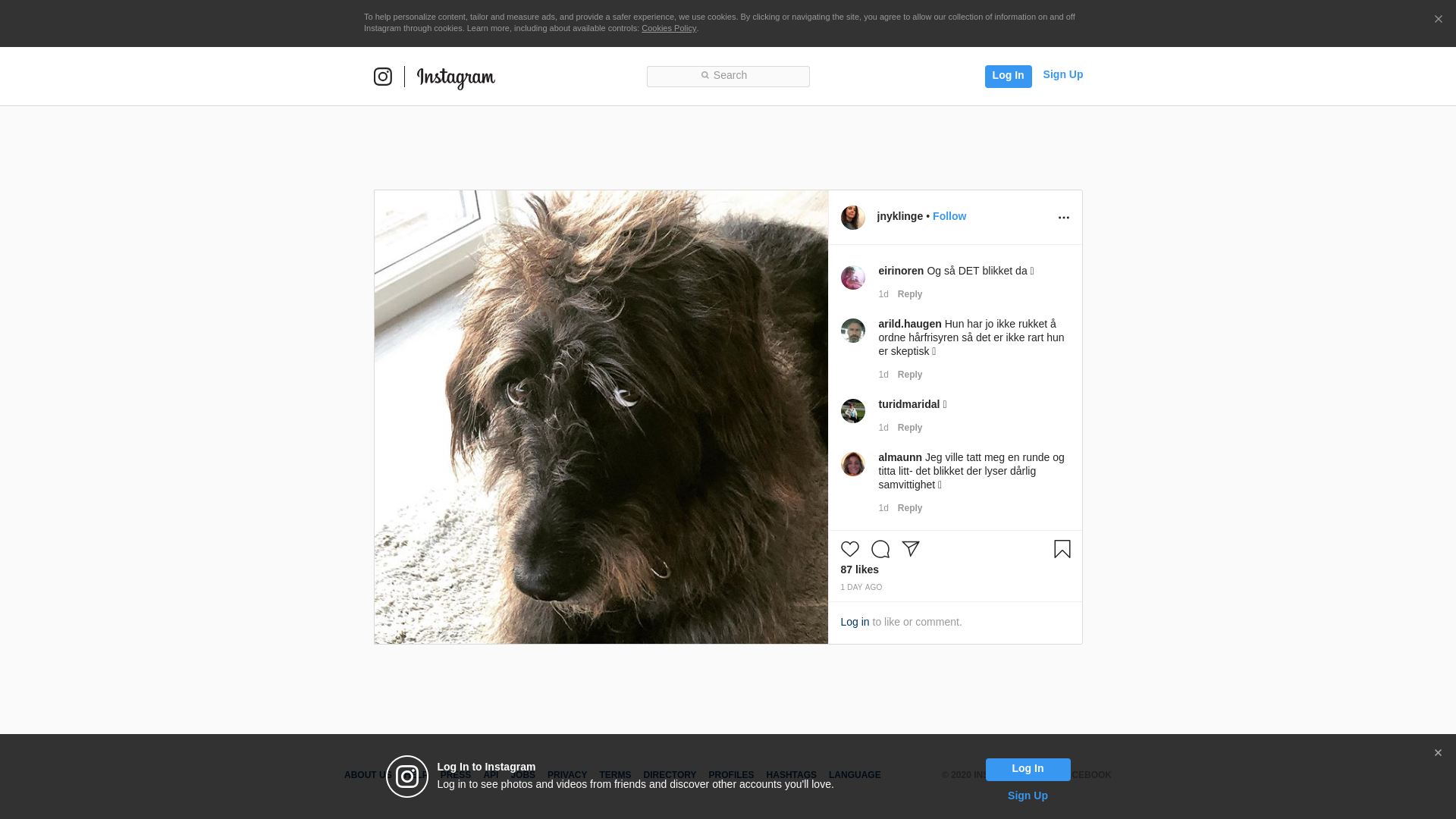Click the 1d timestamp on eirinoren's comment
The image size is (1456, 819).
click(883, 294)
